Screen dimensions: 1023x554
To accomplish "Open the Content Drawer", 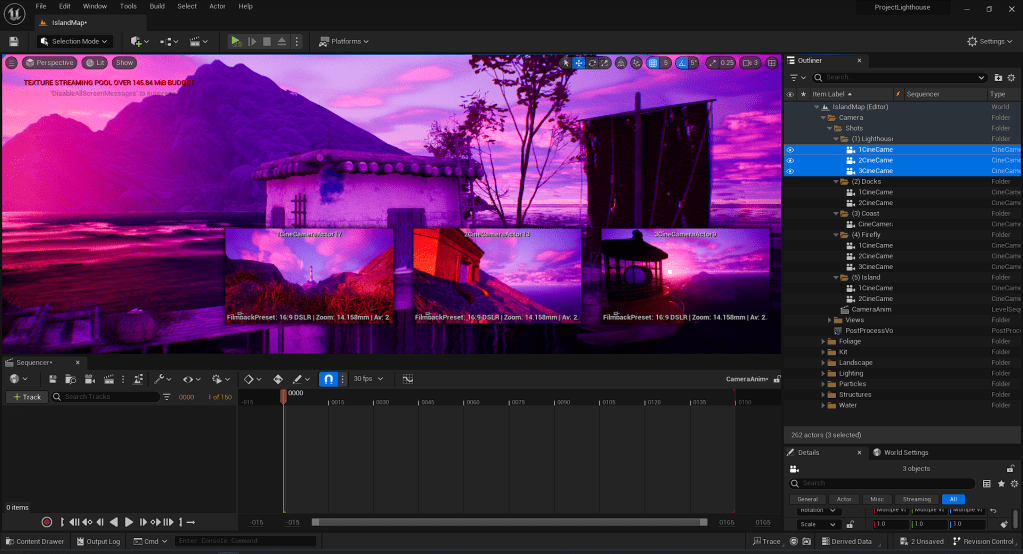I will tap(34, 542).
